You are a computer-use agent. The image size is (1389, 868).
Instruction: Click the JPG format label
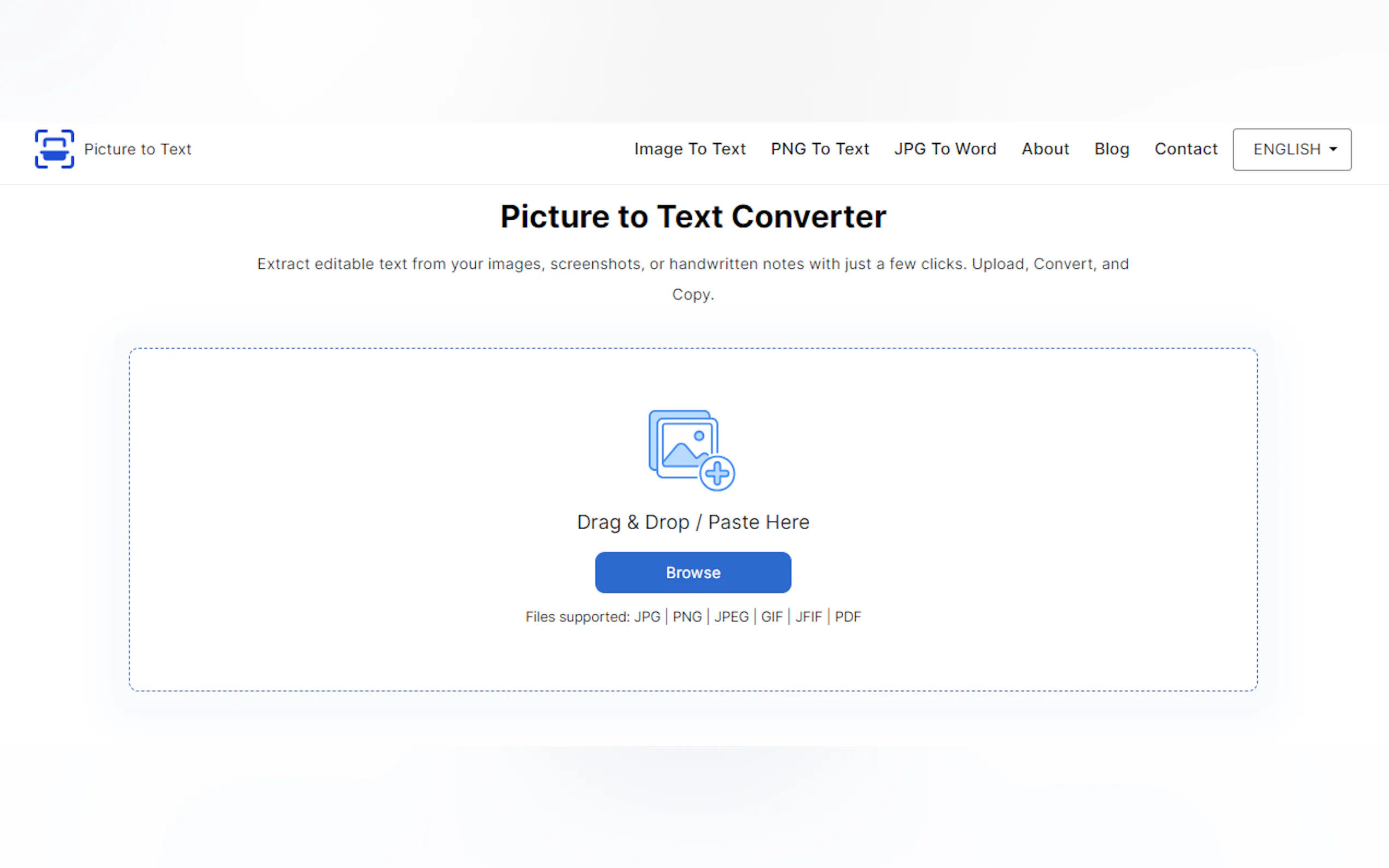[x=646, y=617]
